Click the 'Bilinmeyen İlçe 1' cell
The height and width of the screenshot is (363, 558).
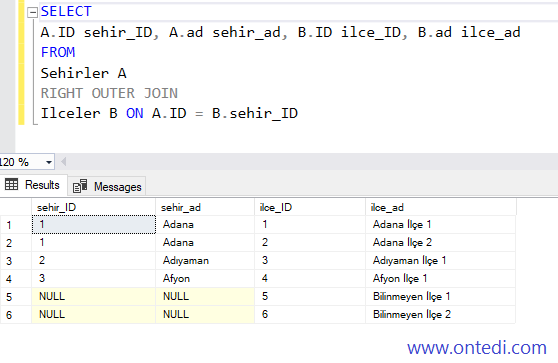coord(441,296)
